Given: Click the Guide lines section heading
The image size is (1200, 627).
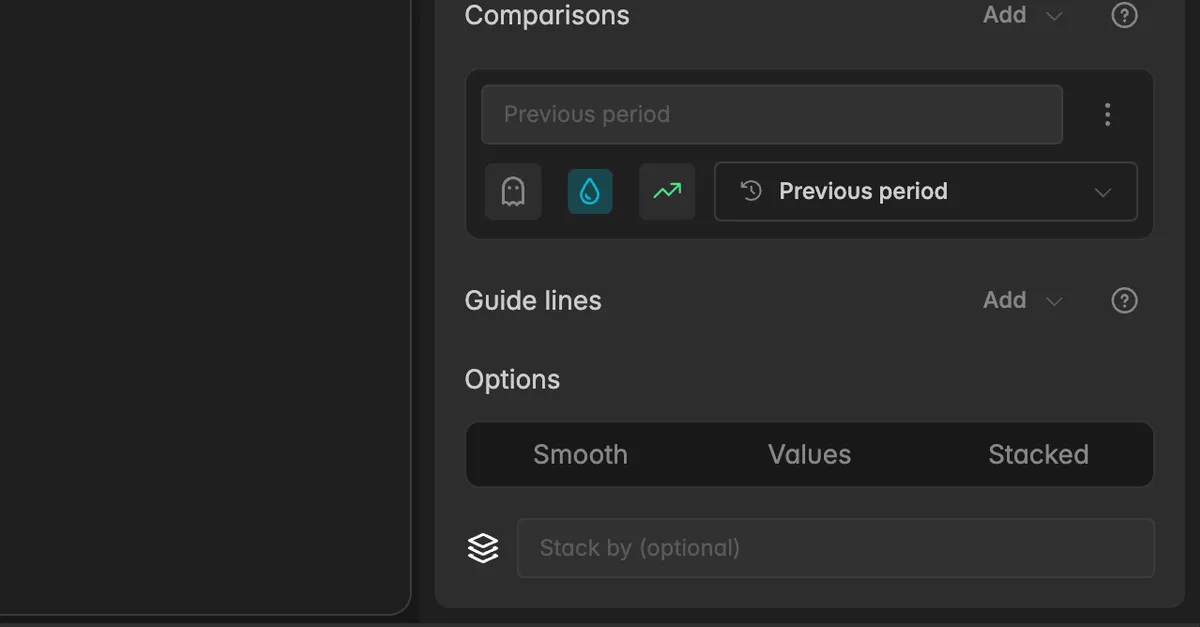Looking at the screenshot, I should point(533,301).
